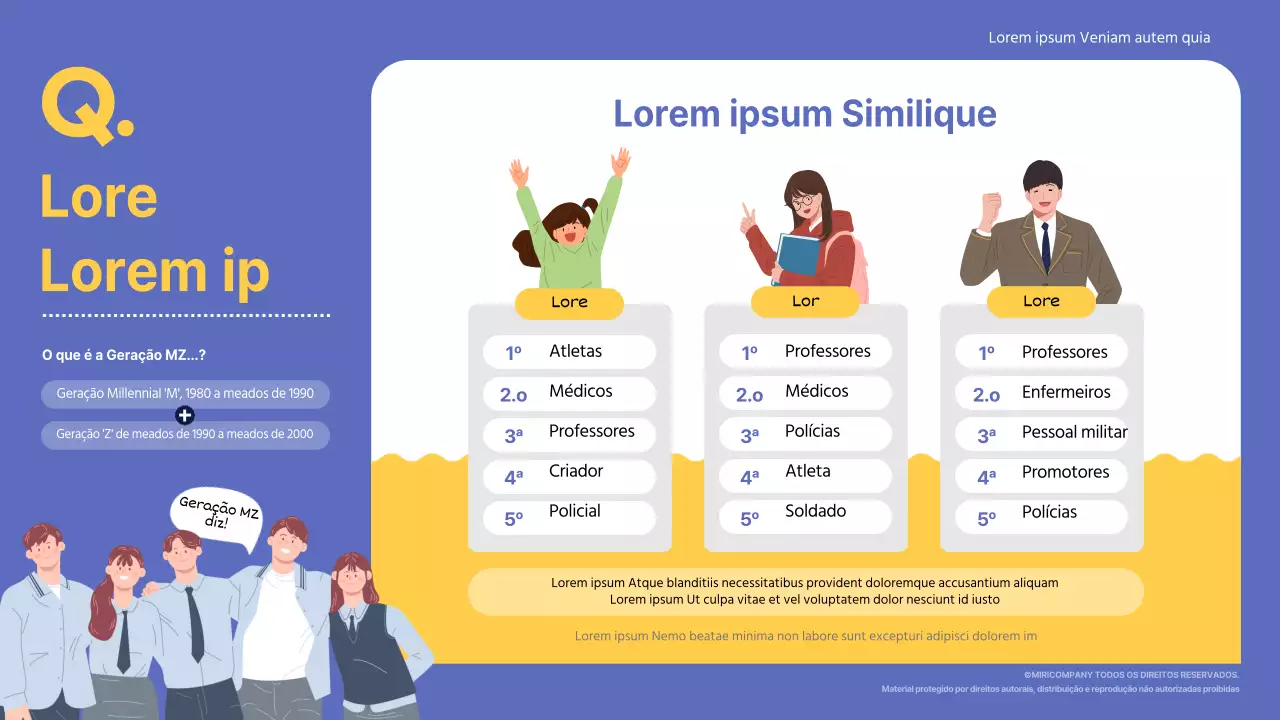Click the third column yellow Lore label
1280x720 pixels.
pyautogui.click(x=1041, y=301)
